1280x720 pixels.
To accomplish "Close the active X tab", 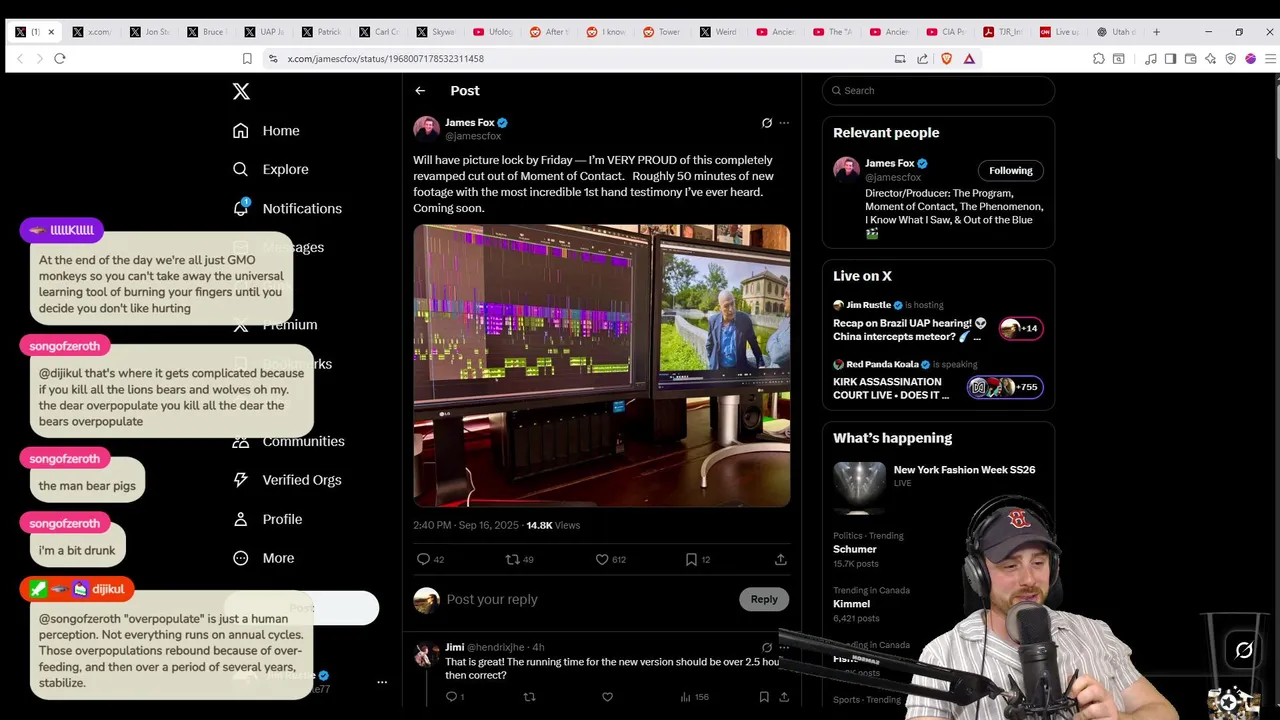I will [51, 32].
